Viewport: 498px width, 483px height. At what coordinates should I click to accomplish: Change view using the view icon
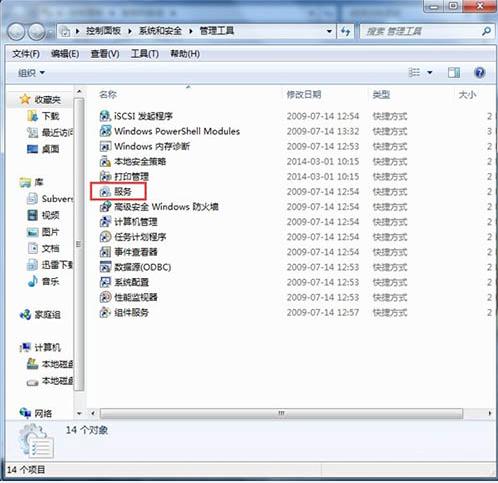414,72
